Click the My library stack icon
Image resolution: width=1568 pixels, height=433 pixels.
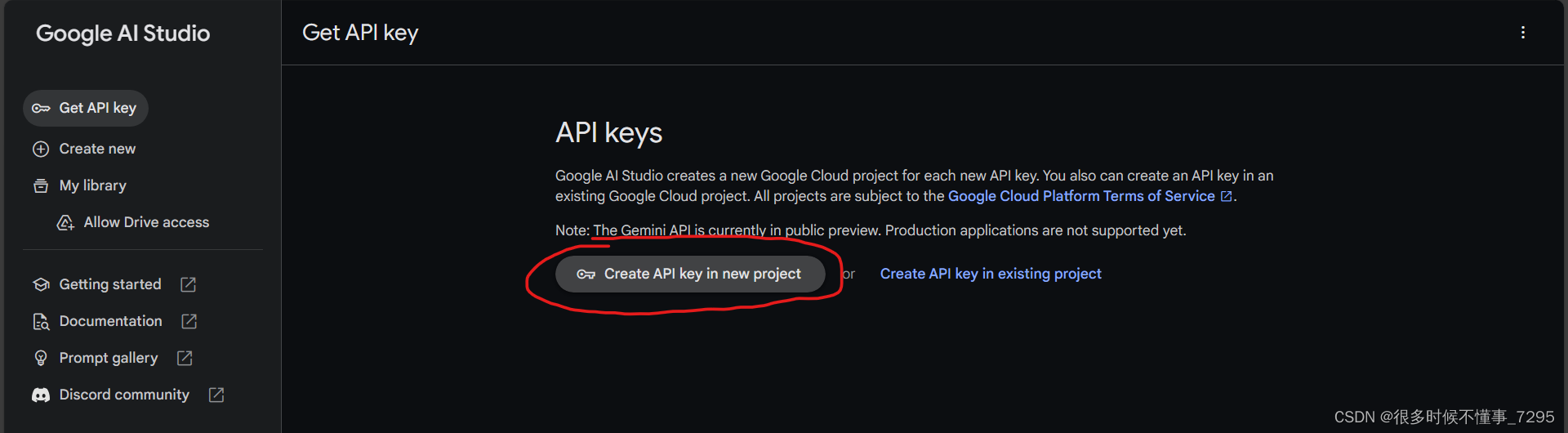tap(41, 186)
